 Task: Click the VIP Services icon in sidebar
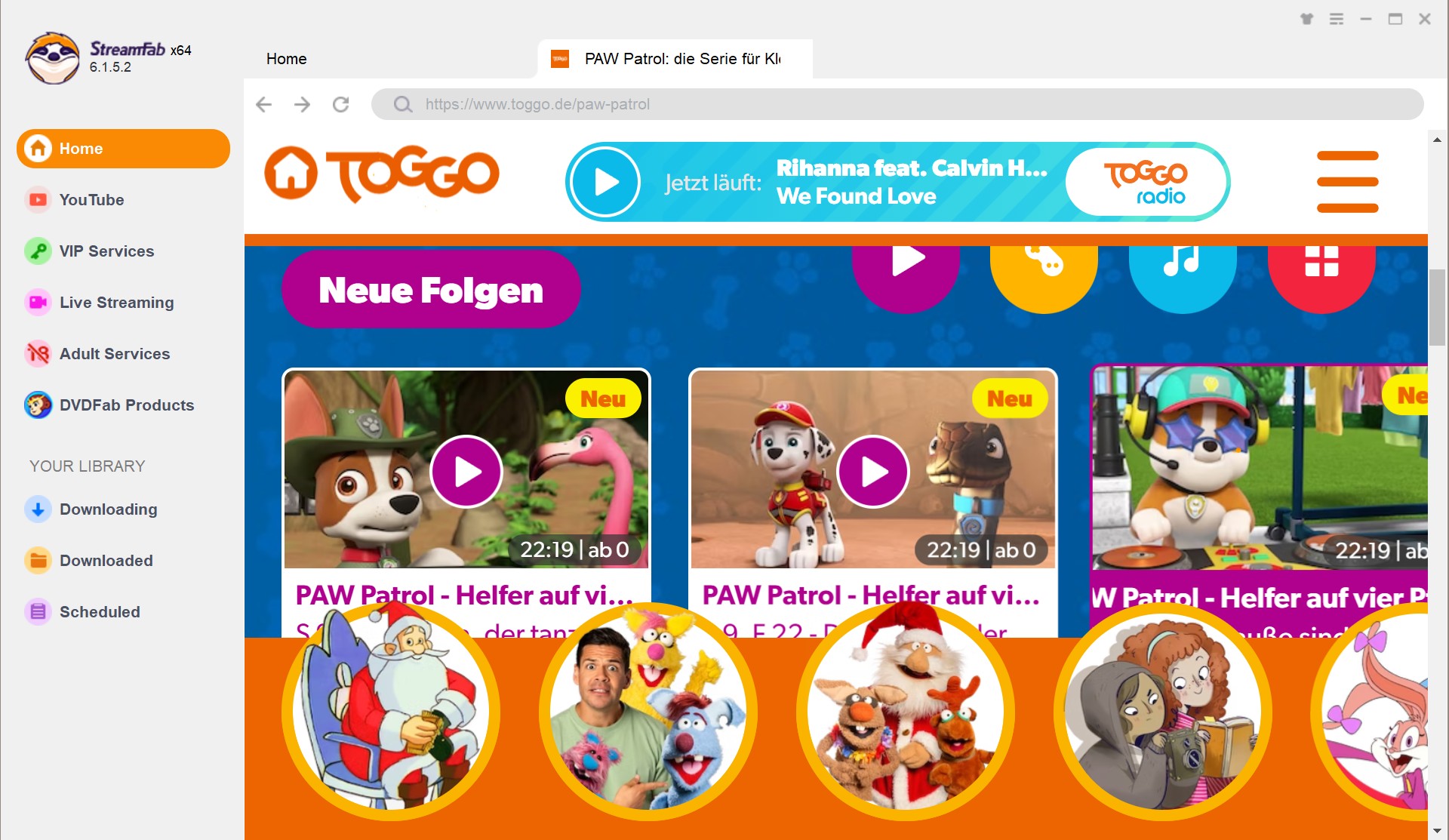pos(36,251)
